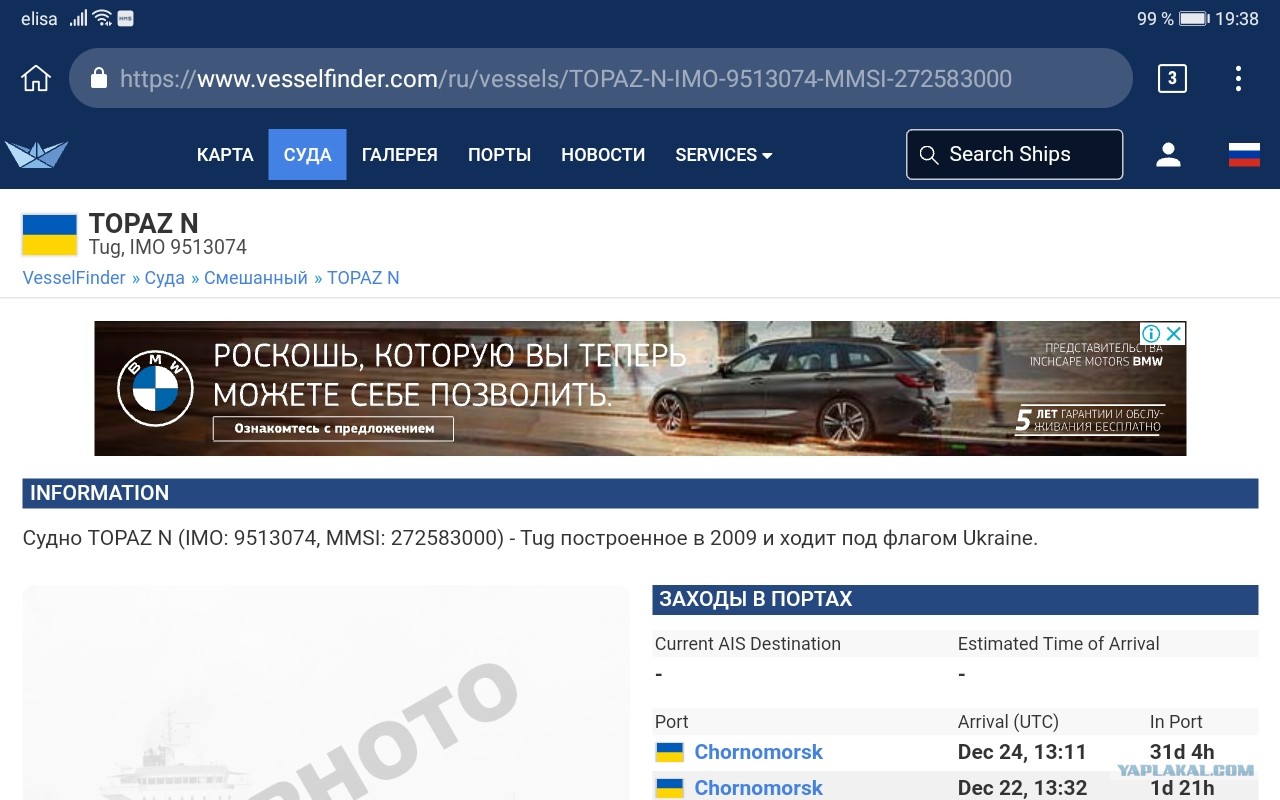Click the magnifier icon in Search Ships
The image size is (1280, 800).
click(x=929, y=155)
